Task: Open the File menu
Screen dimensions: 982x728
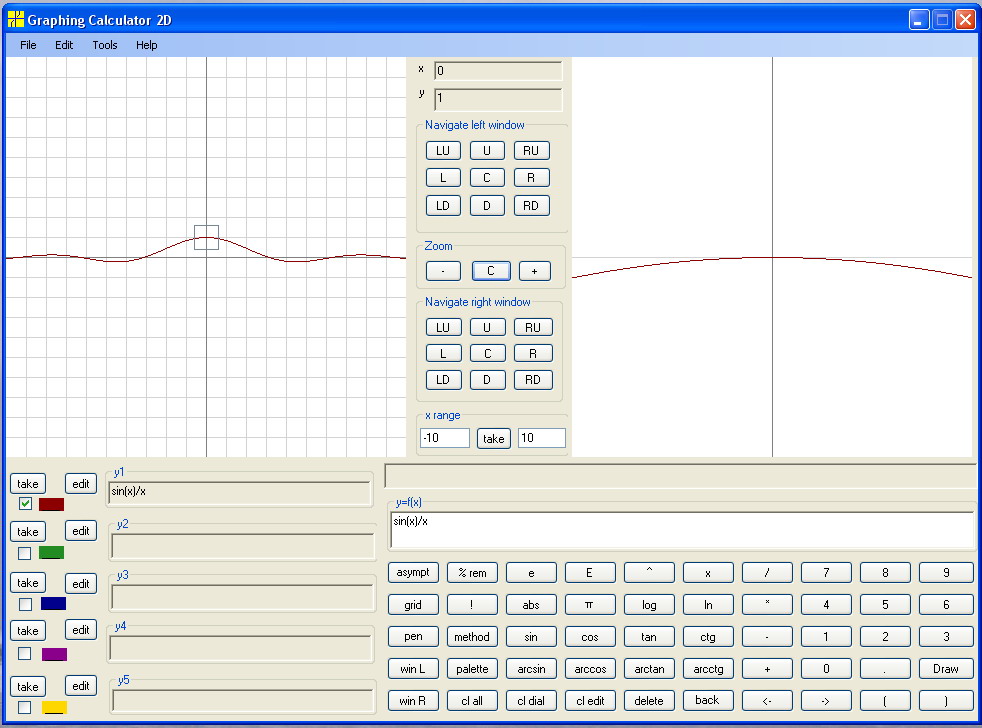Action: [28, 45]
